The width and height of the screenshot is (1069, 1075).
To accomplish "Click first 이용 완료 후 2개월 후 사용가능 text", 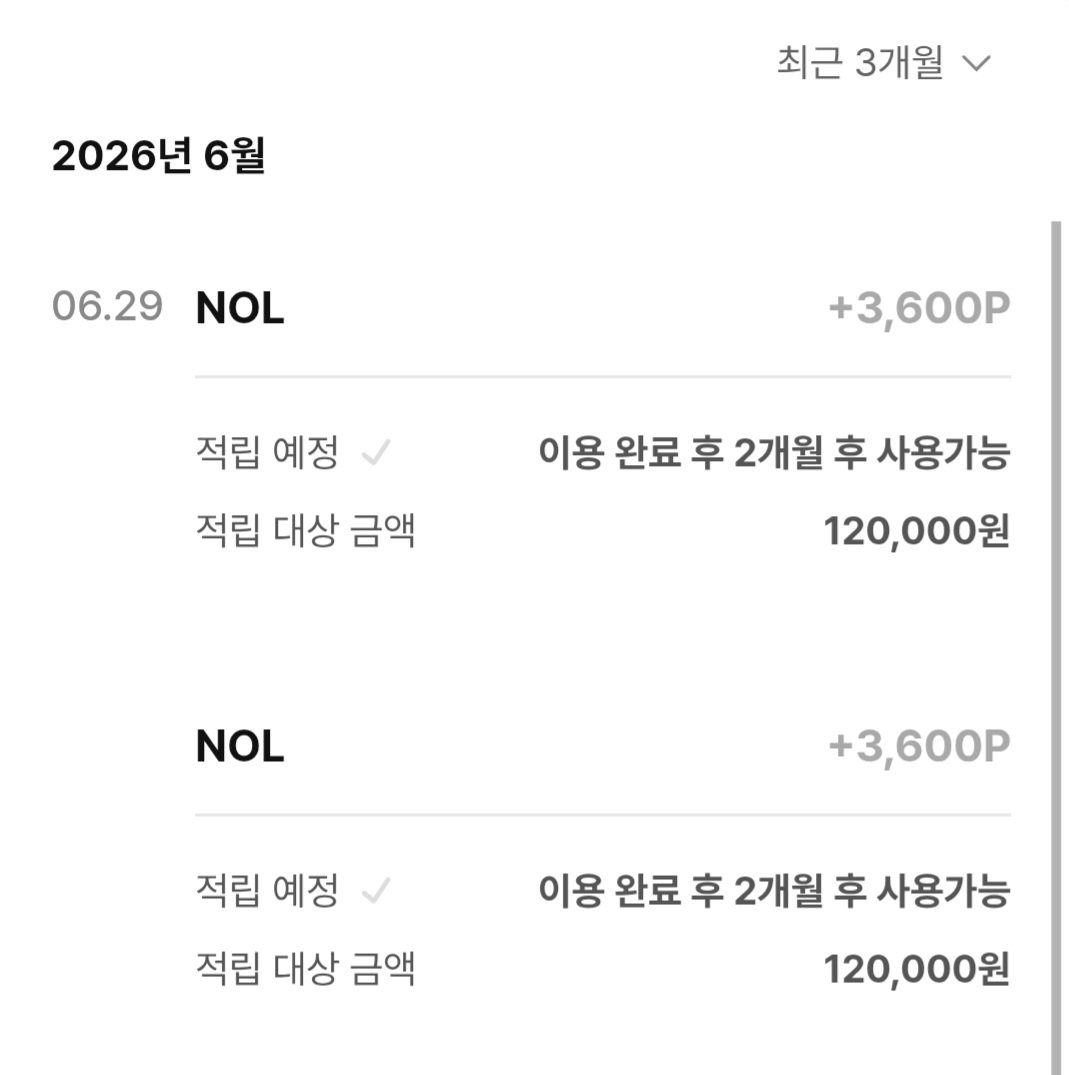I will click(x=774, y=452).
